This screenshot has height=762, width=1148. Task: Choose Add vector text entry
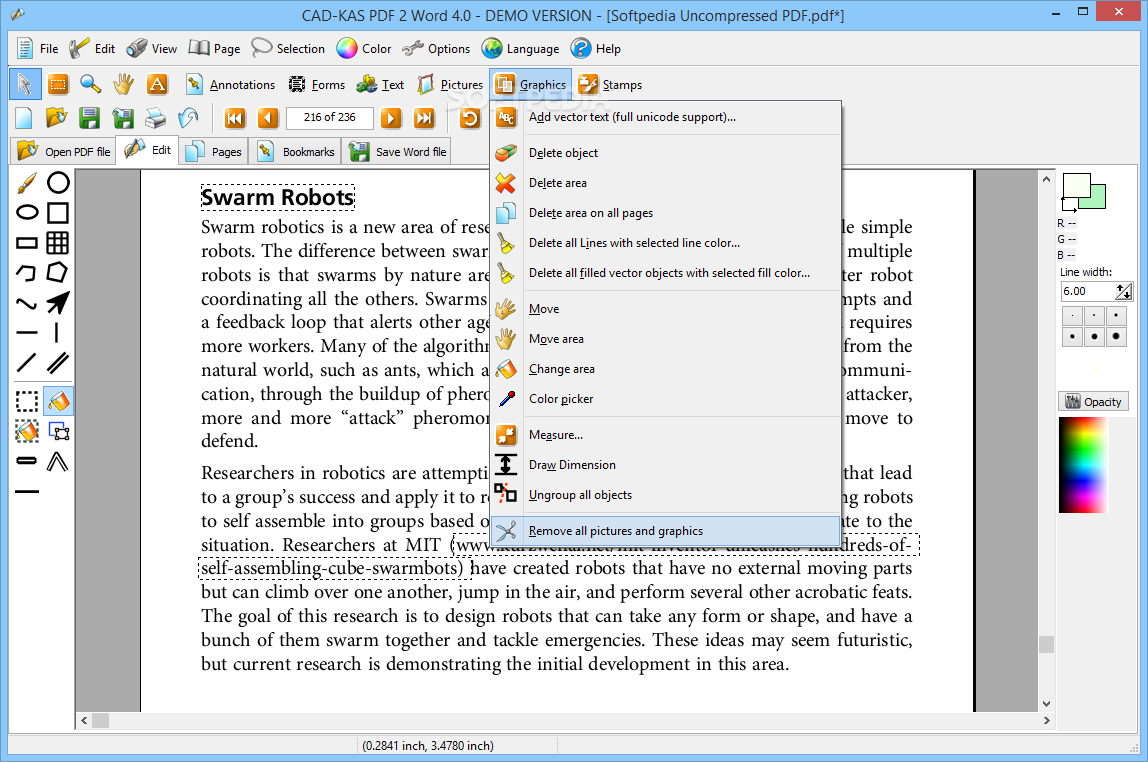(666, 117)
